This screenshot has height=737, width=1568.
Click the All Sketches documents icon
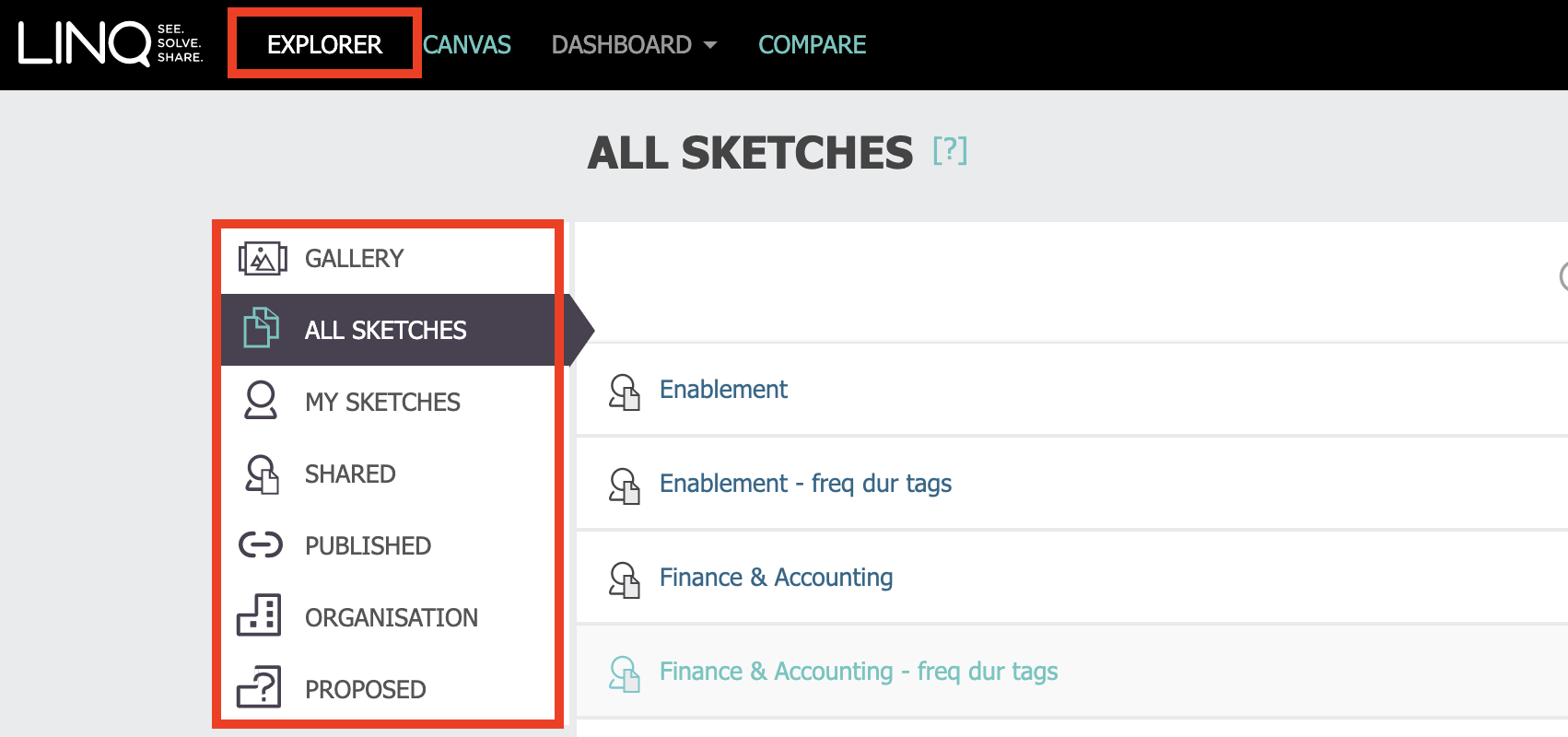261,328
